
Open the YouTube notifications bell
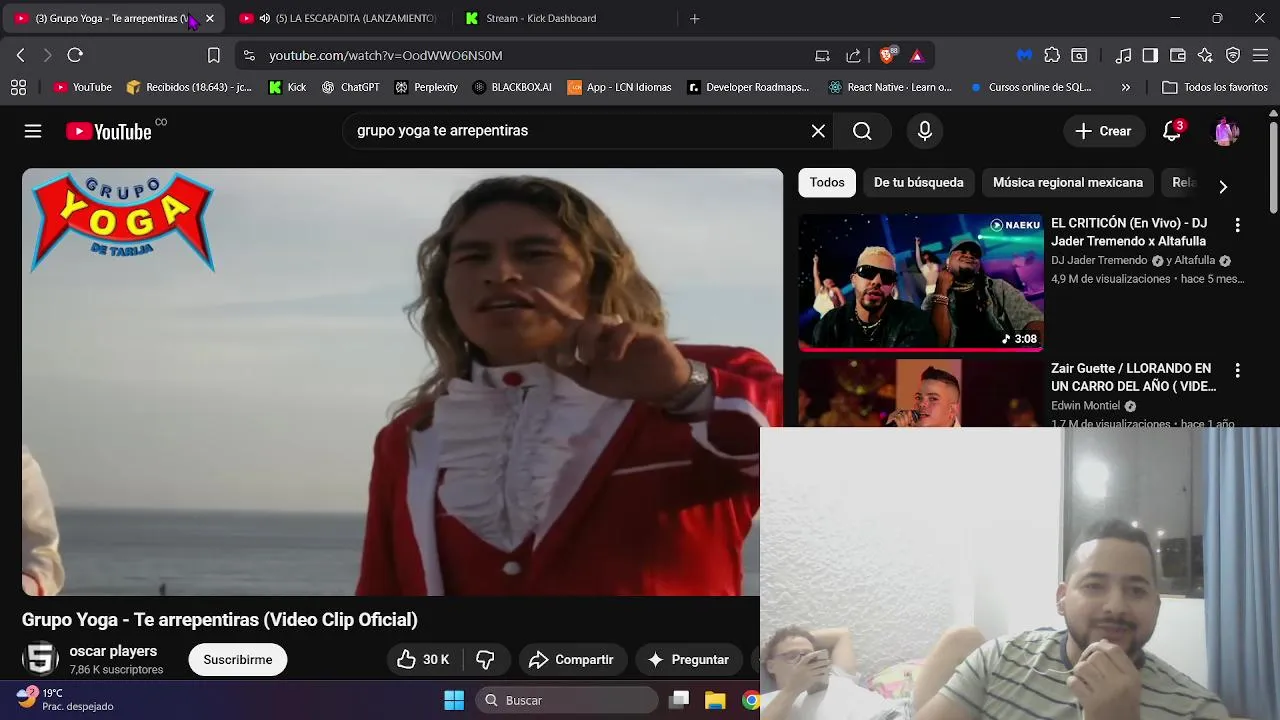(x=1172, y=131)
